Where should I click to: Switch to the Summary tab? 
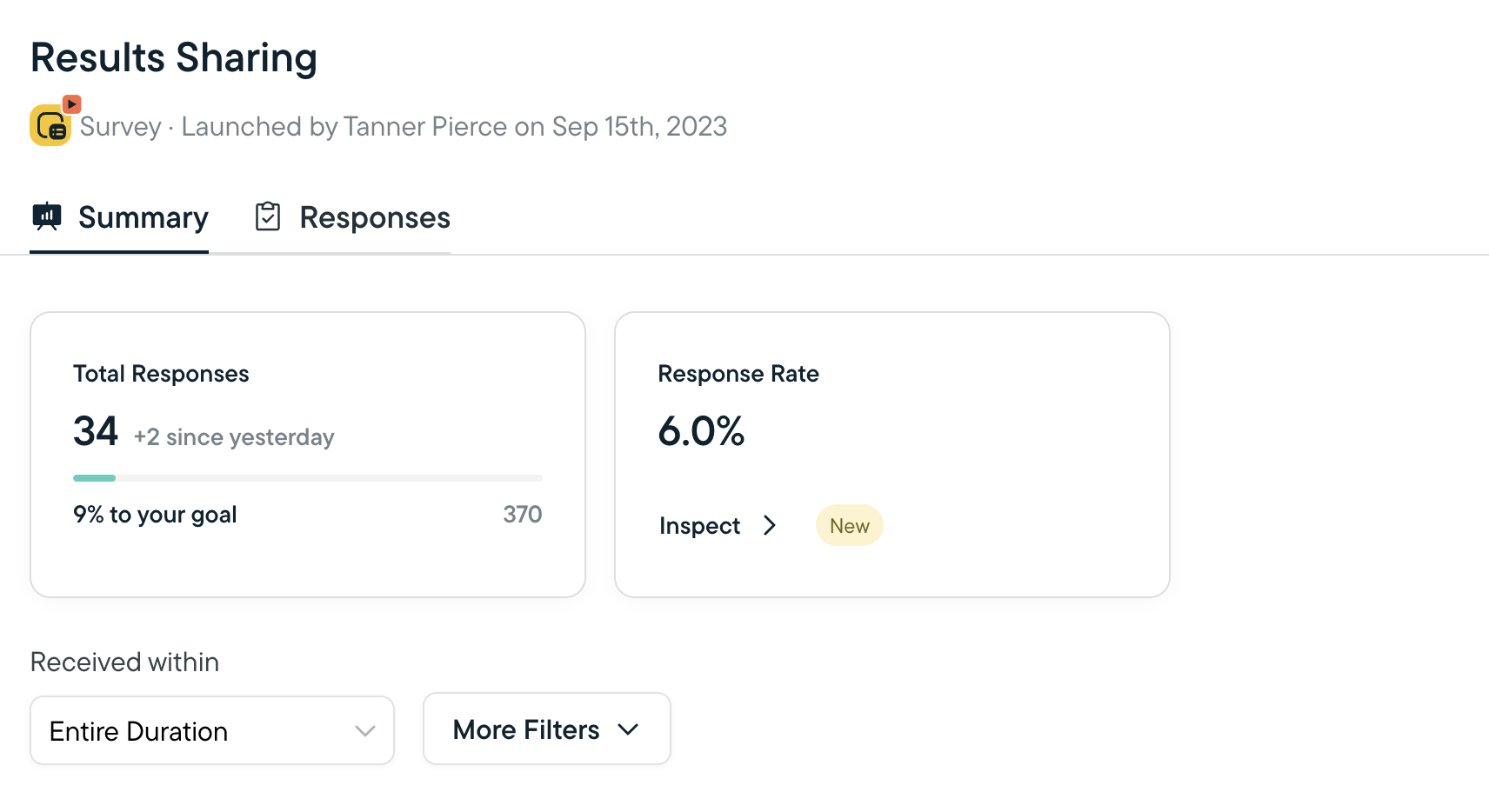143,217
